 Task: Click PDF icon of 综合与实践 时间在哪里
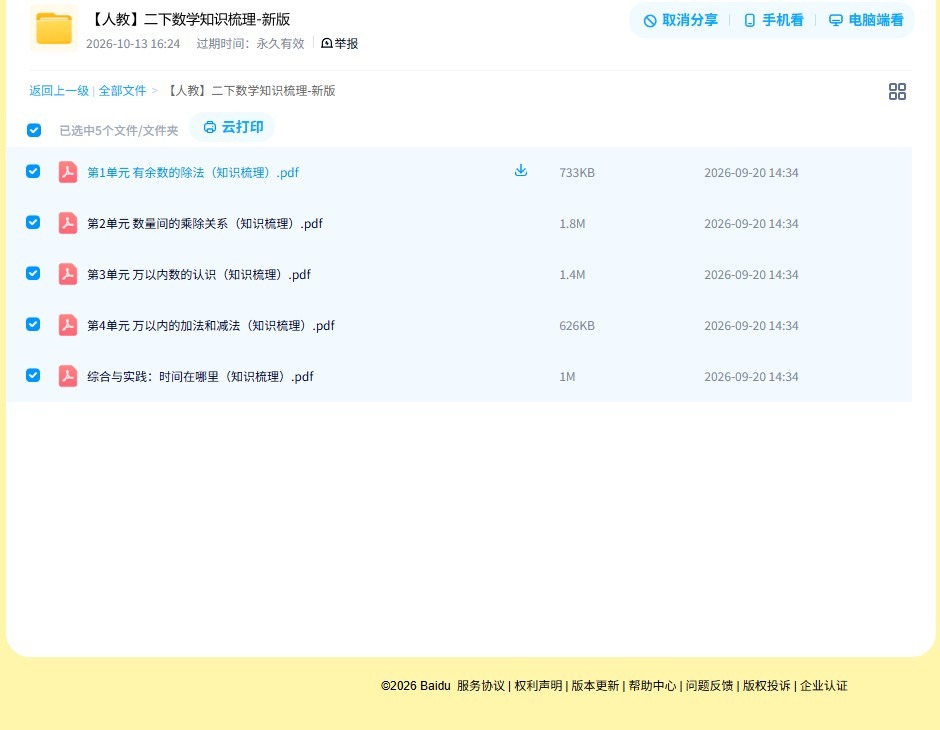(x=68, y=376)
